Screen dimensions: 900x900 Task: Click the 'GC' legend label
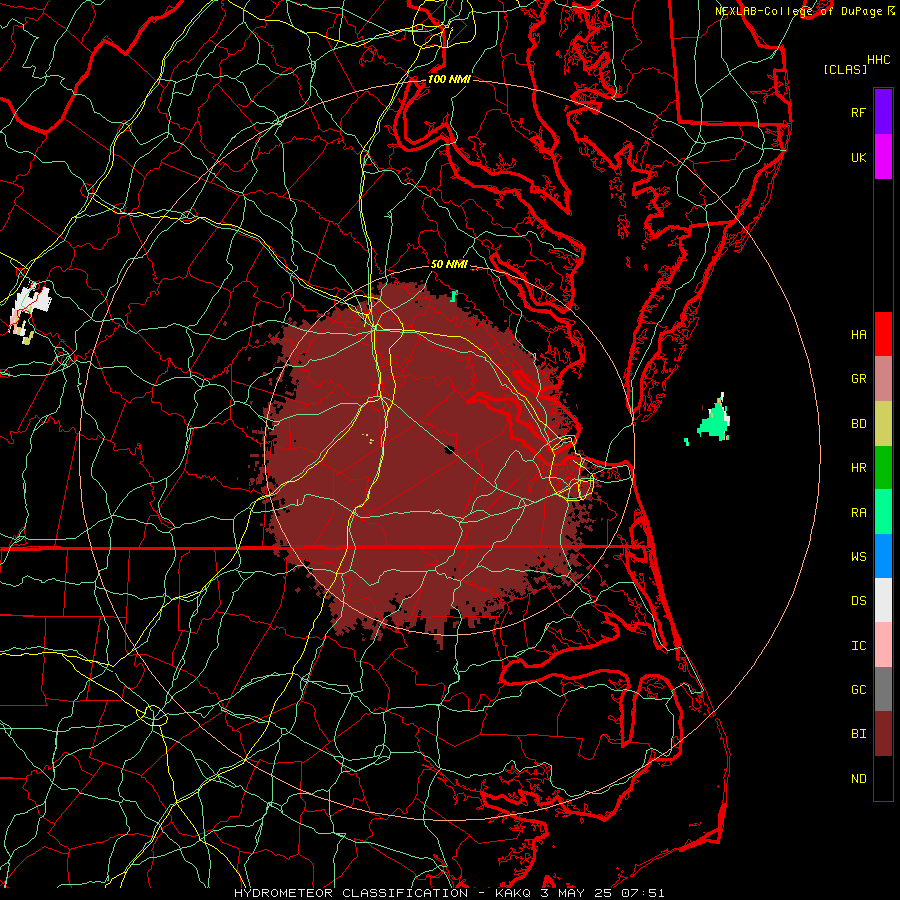pyautogui.click(x=858, y=689)
